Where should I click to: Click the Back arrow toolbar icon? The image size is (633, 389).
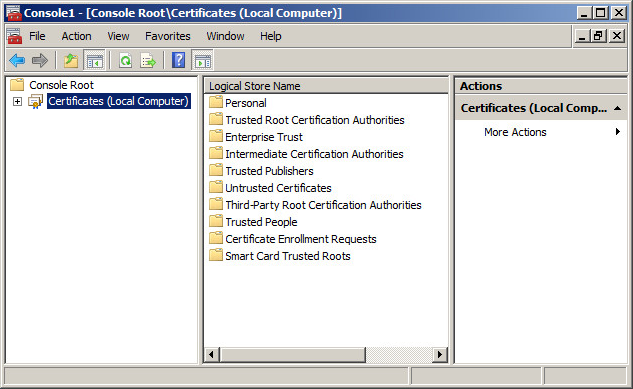pos(17,61)
